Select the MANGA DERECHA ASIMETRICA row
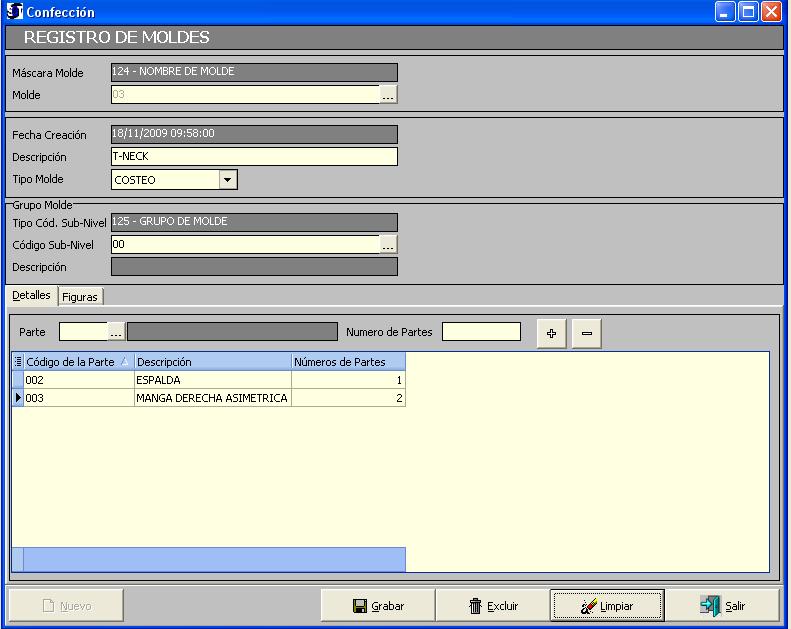This screenshot has height=629, width=791. [x=210, y=398]
